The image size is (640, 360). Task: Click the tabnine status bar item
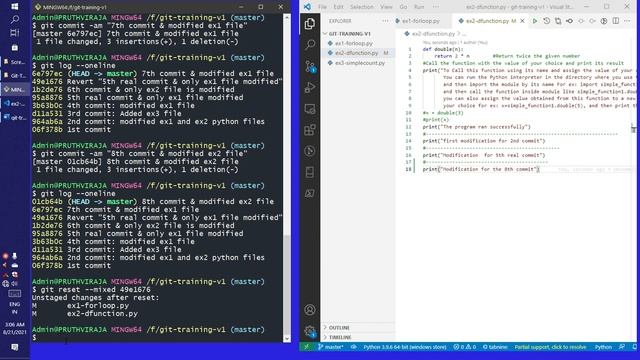tap(495, 347)
